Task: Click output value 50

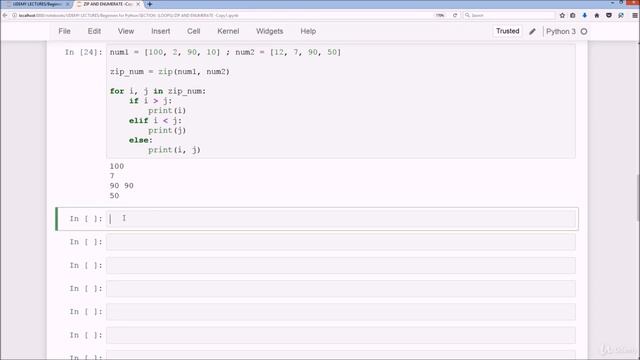Action: click(x=114, y=196)
